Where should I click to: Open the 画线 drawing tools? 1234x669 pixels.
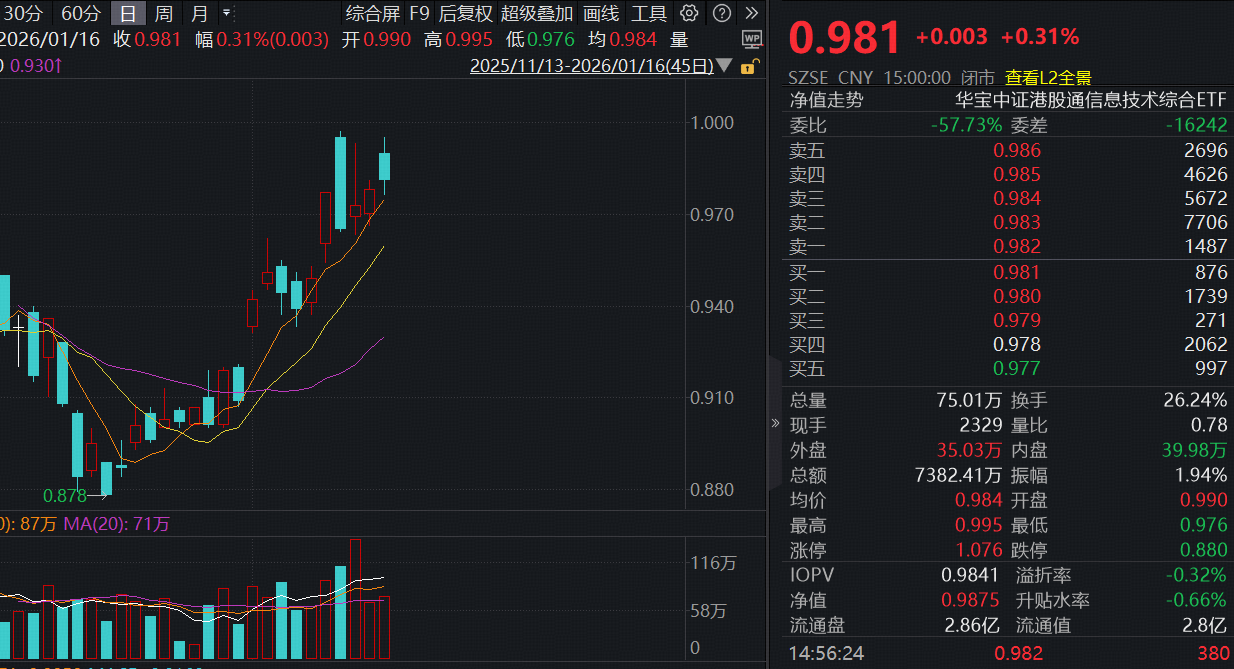601,13
